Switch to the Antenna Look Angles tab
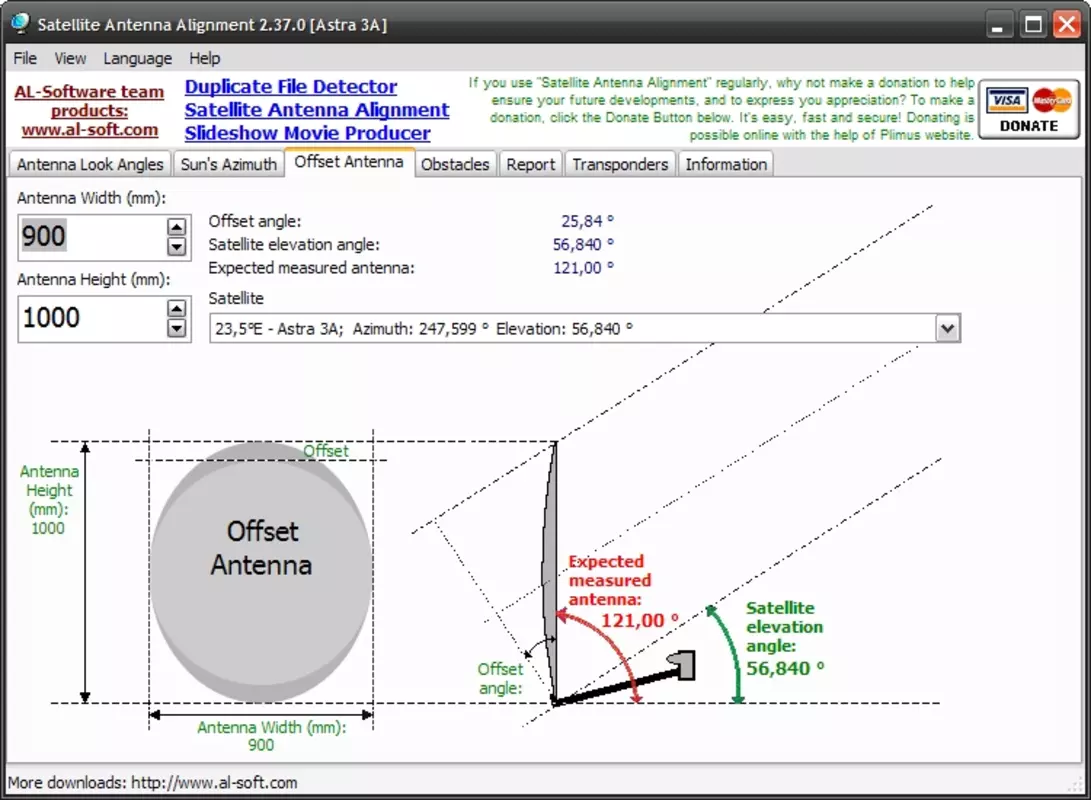Image resolution: width=1091 pixels, height=800 pixels. coord(90,164)
